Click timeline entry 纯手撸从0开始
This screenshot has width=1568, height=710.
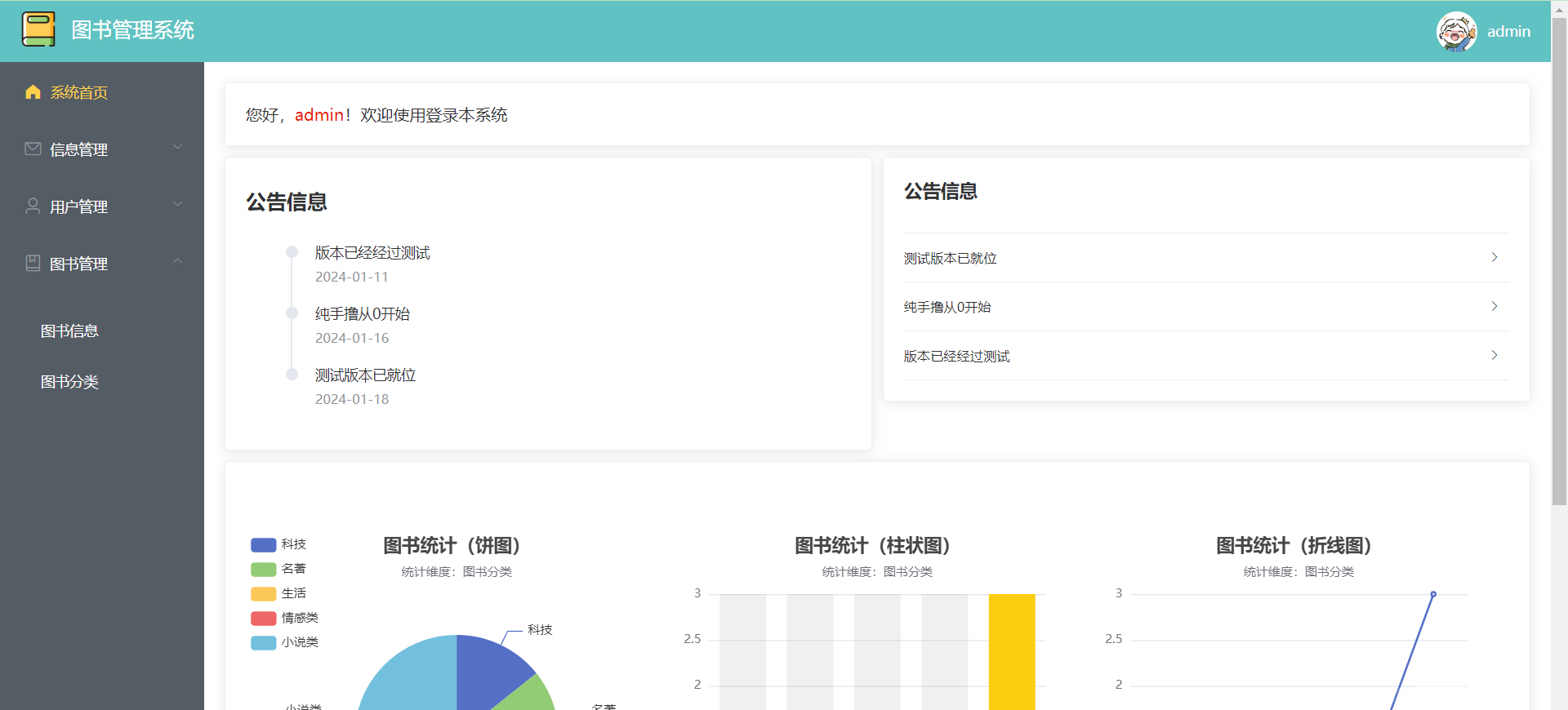tap(363, 314)
